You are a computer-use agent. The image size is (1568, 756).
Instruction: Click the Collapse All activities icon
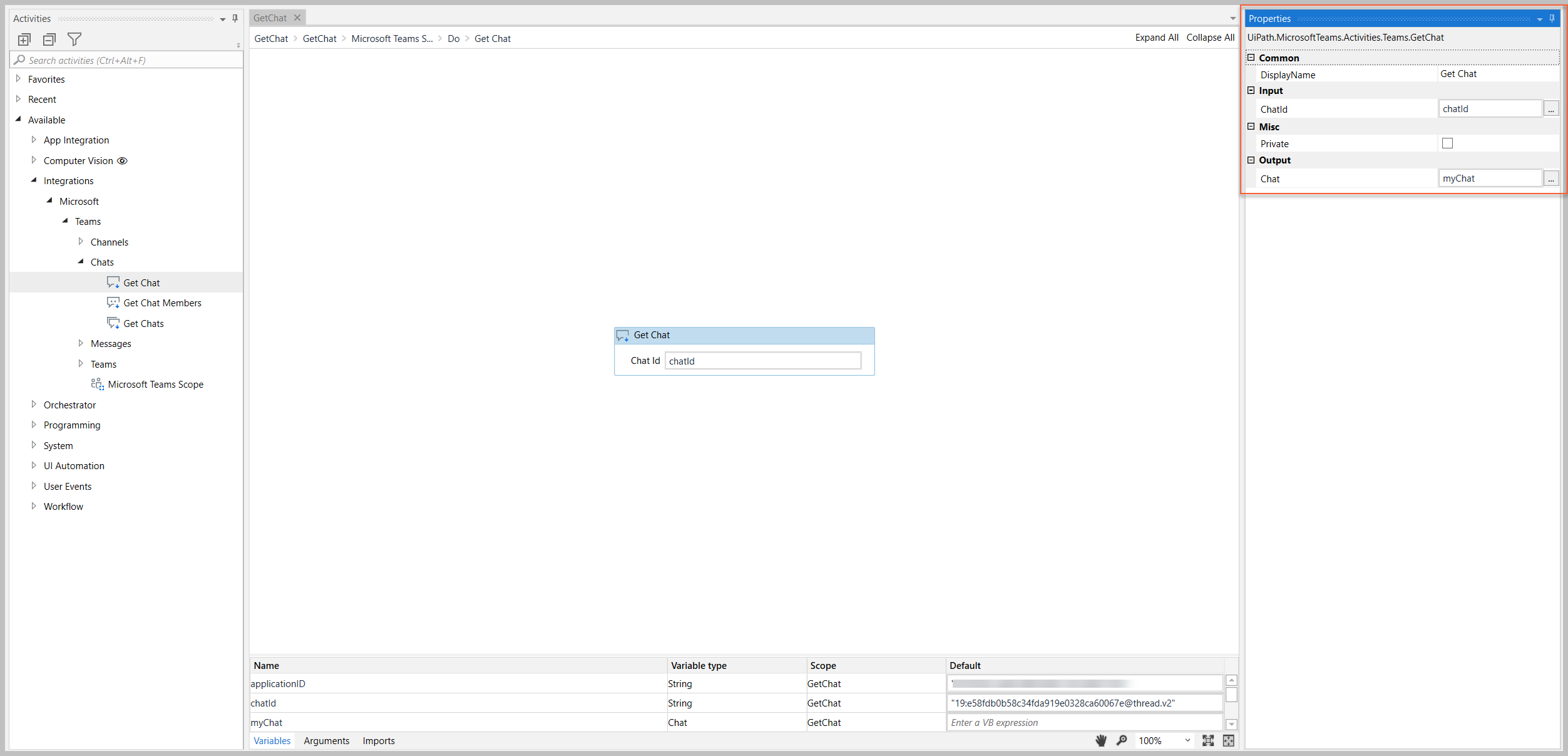click(49, 39)
